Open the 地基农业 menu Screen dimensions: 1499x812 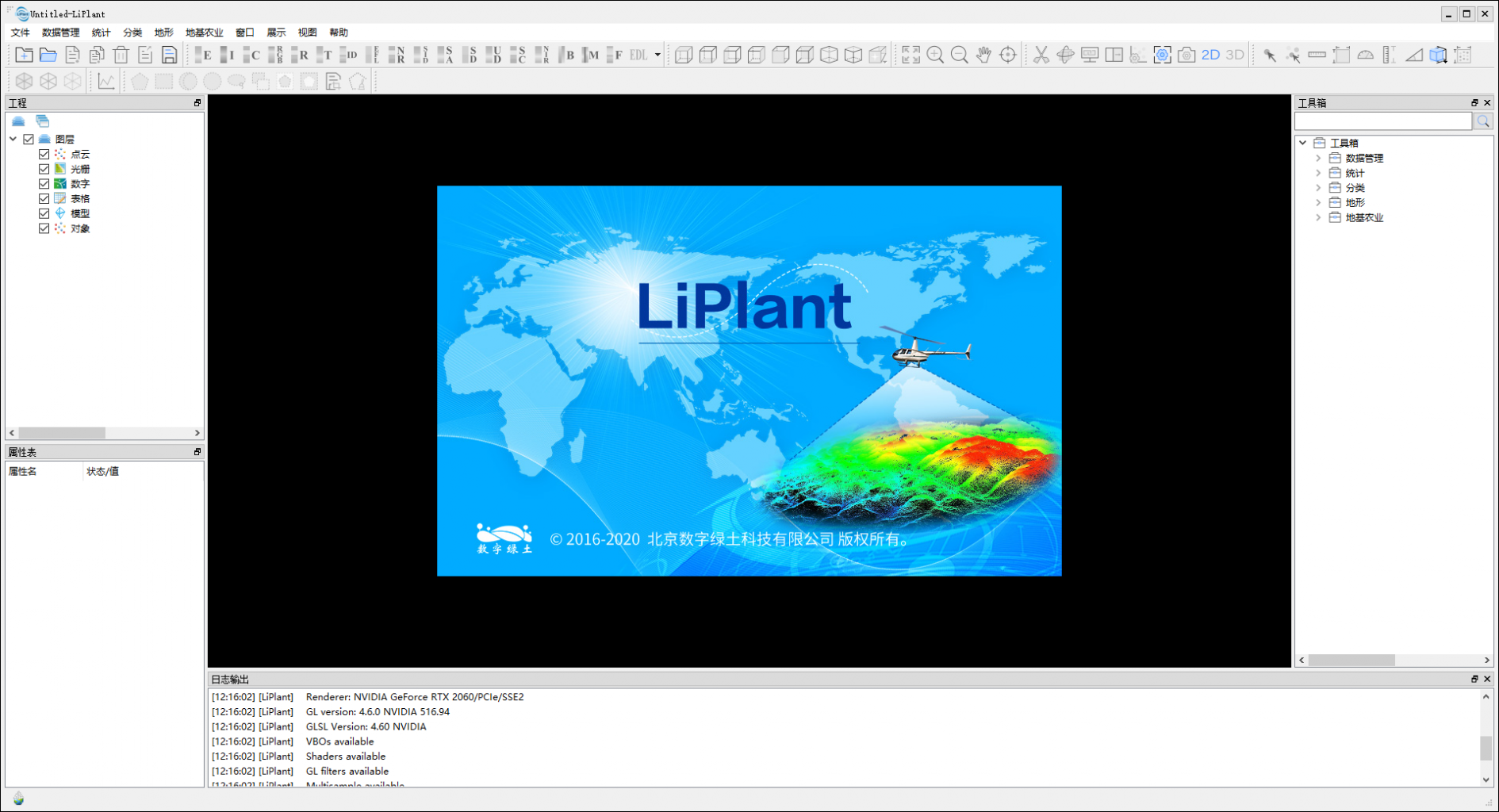tap(205, 33)
